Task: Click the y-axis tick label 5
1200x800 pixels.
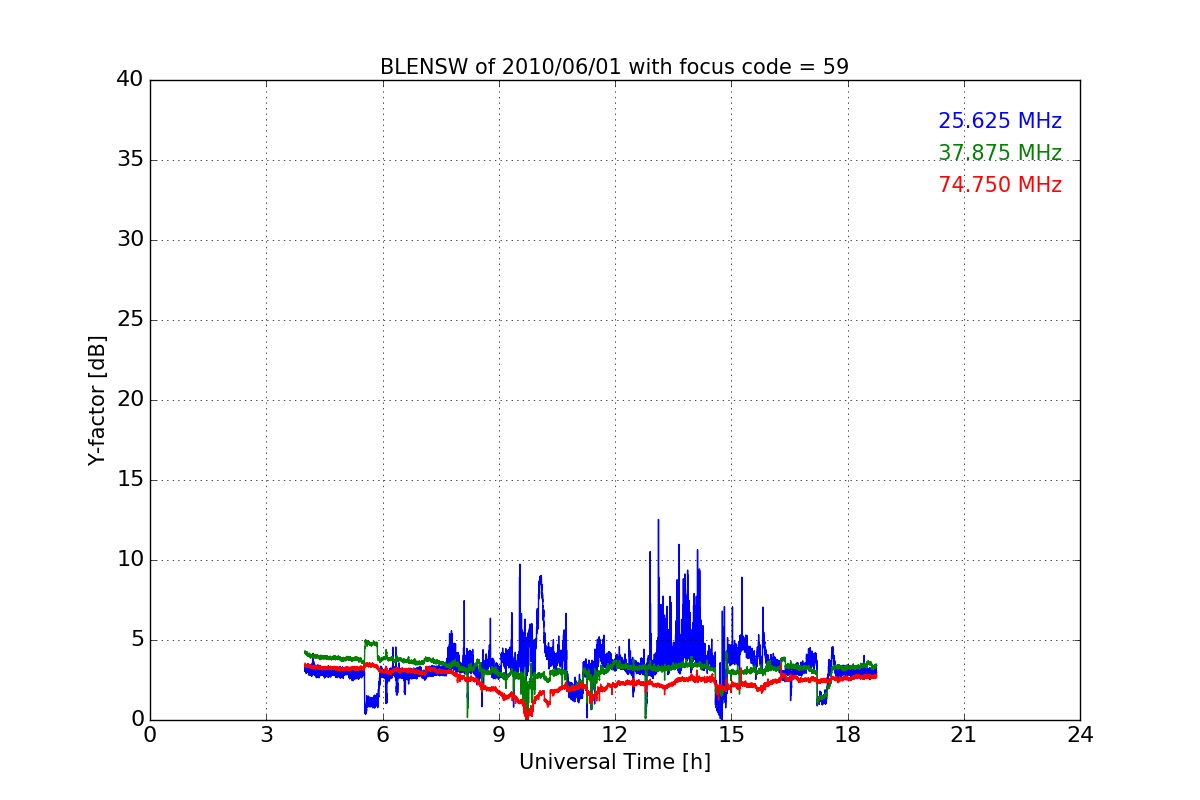Action: [x=137, y=640]
